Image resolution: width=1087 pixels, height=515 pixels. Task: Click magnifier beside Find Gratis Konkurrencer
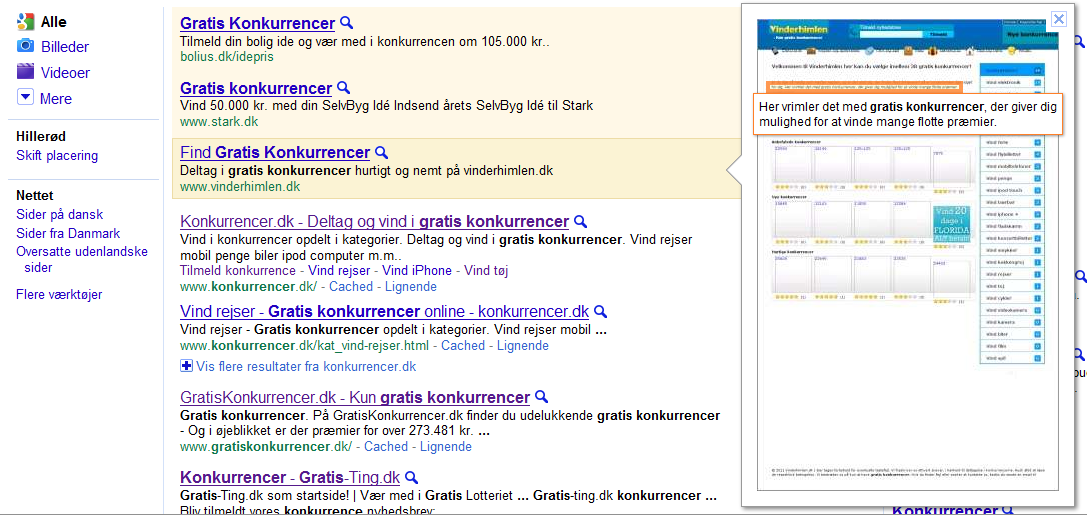pos(381,152)
